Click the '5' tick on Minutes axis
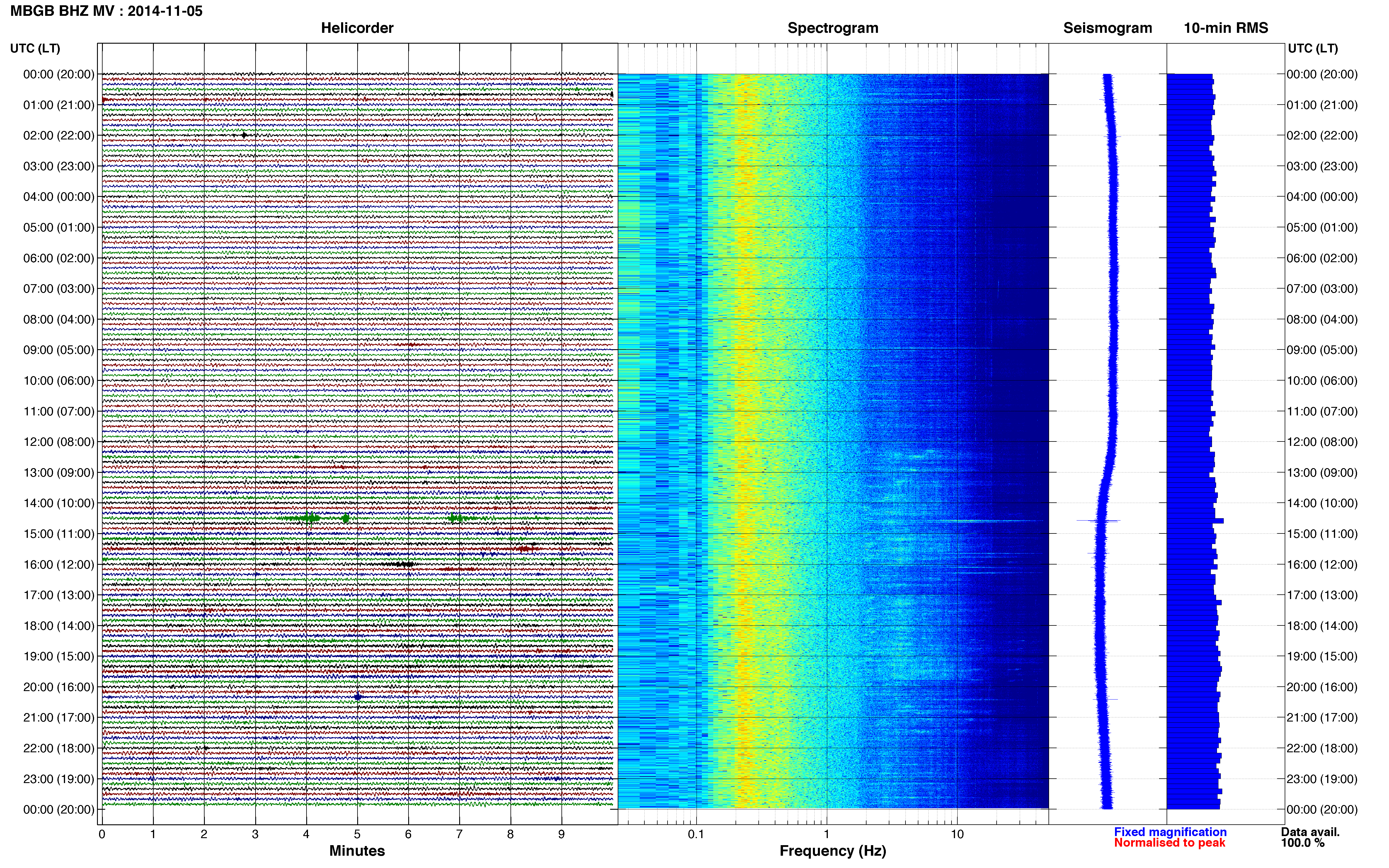 [357, 835]
